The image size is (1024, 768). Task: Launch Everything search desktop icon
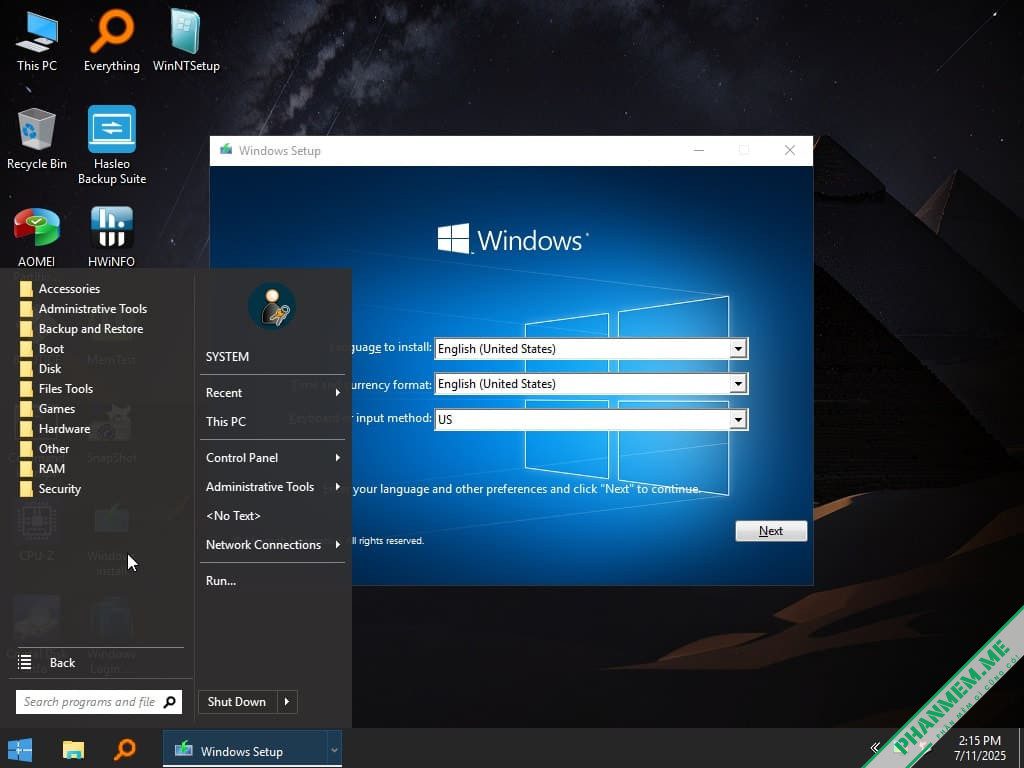pos(112,40)
